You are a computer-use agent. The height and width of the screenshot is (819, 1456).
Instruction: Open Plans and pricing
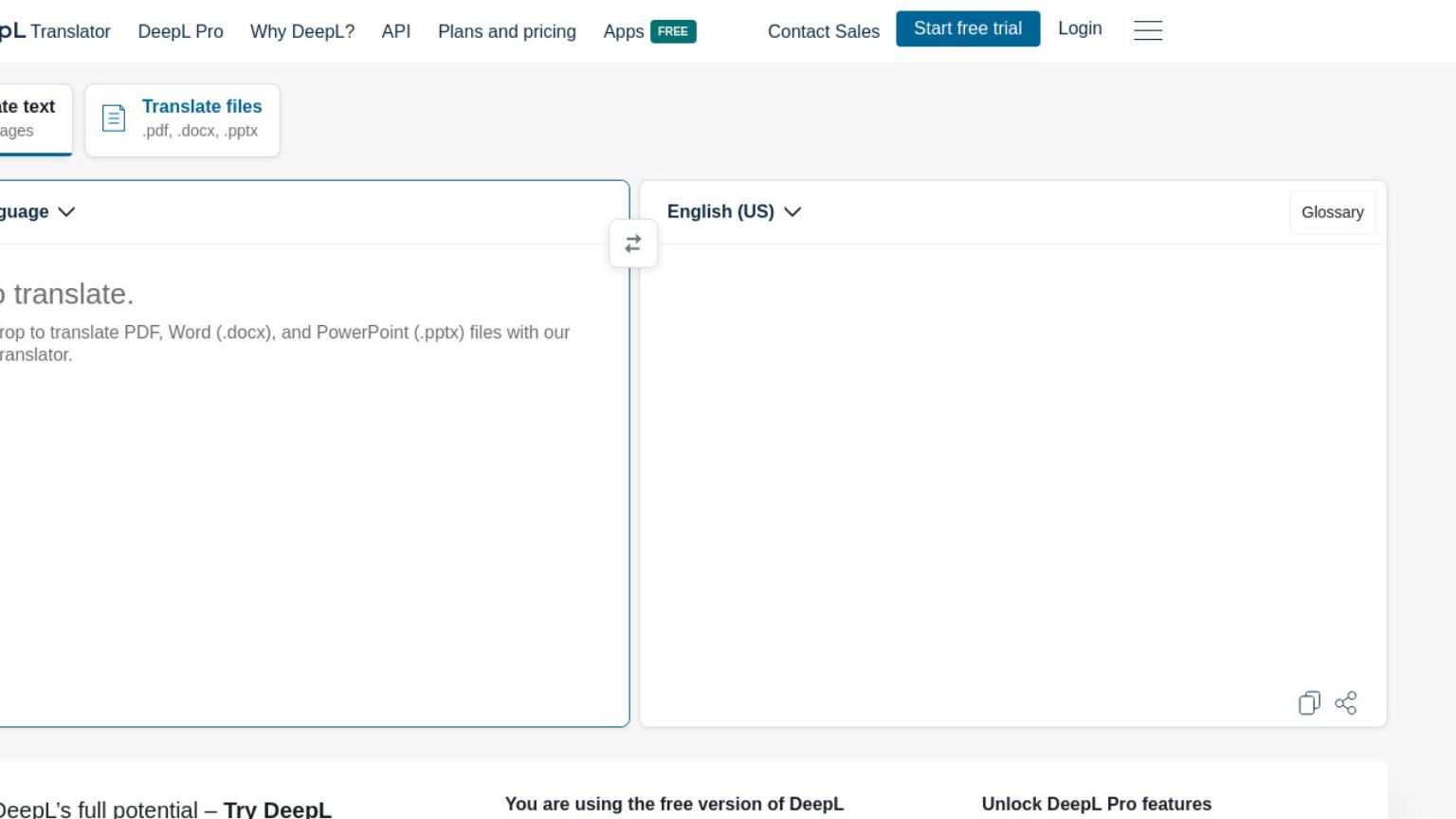coord(507,31)
